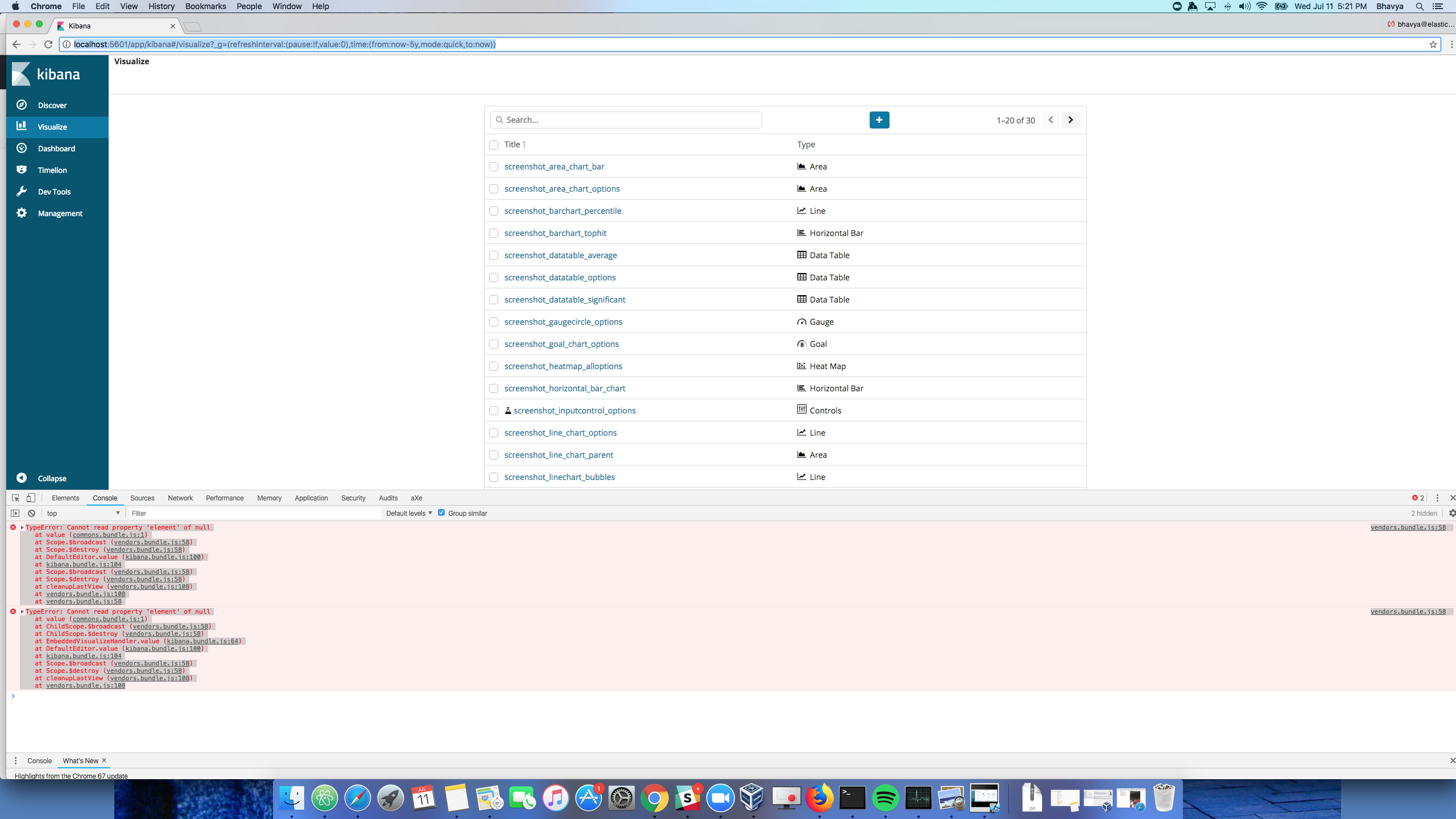Viewport: 1456px width, 819px height.
Task: Go to previous page of visualizations
Action: click(1050, 120)
